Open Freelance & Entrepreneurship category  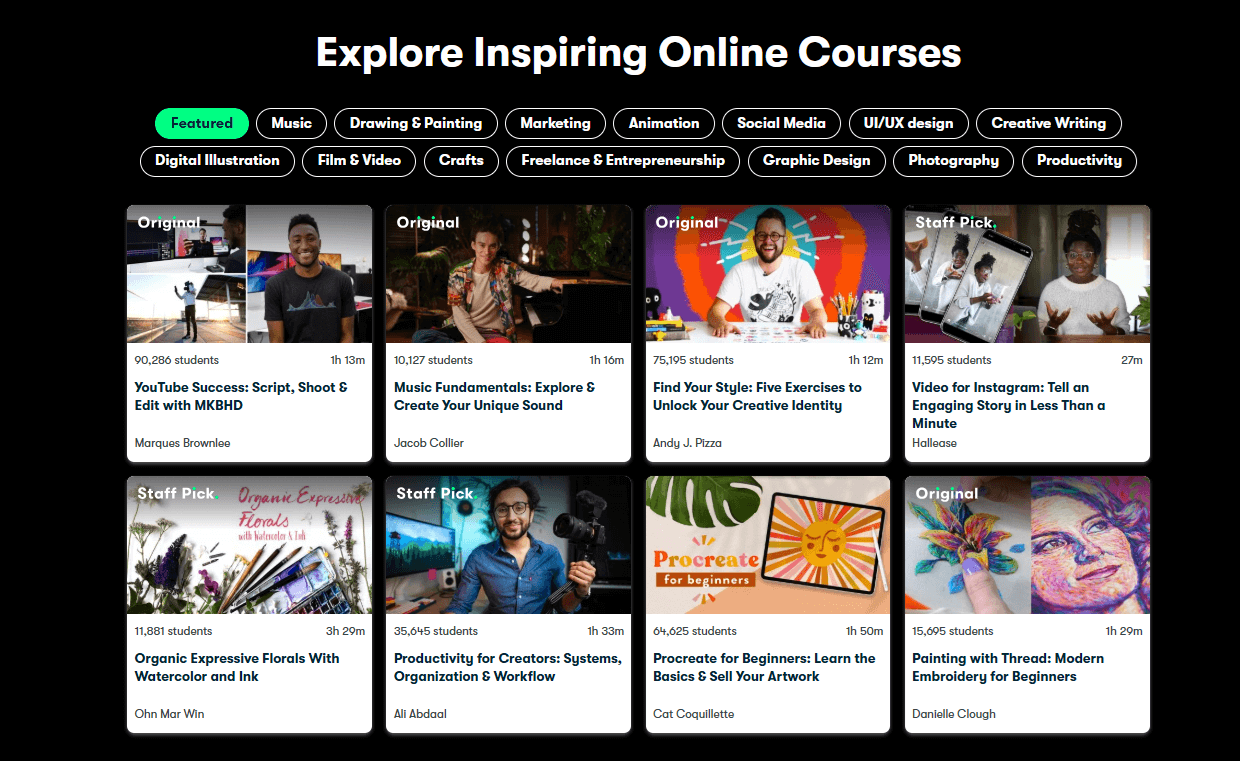click(x=622, y=160)
